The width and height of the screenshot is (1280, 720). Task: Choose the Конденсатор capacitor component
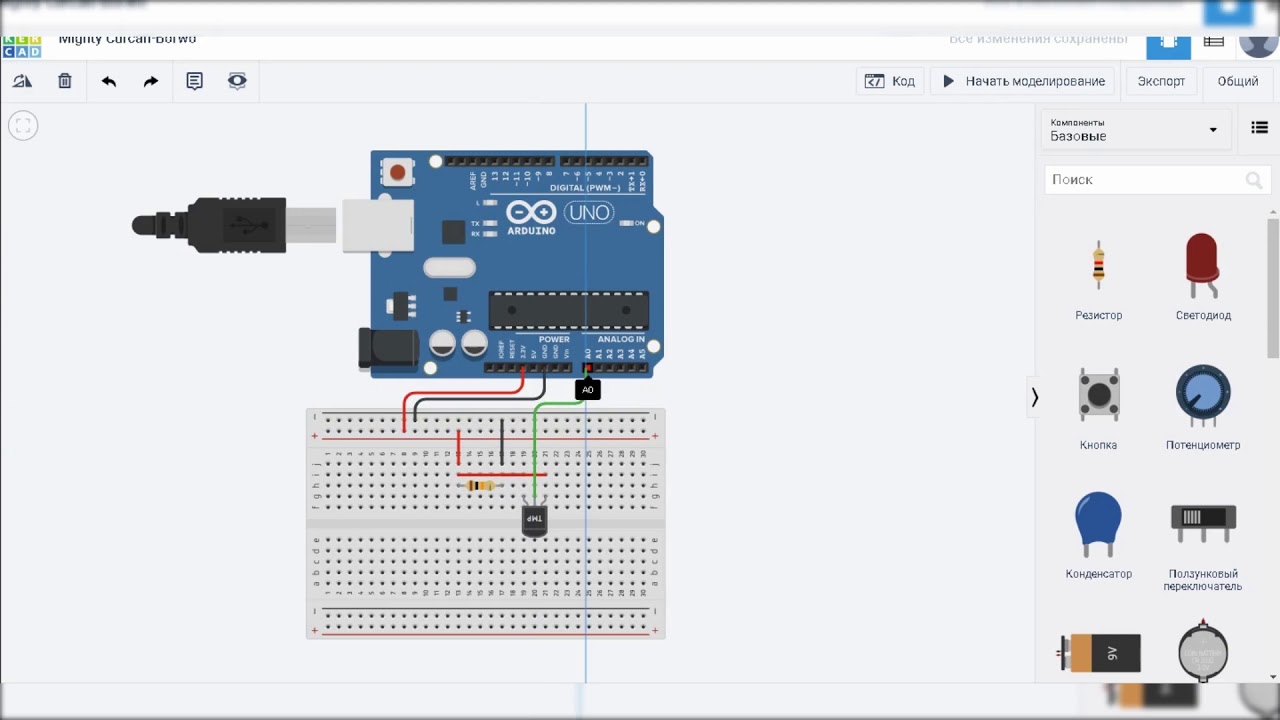pos(1099,537)
